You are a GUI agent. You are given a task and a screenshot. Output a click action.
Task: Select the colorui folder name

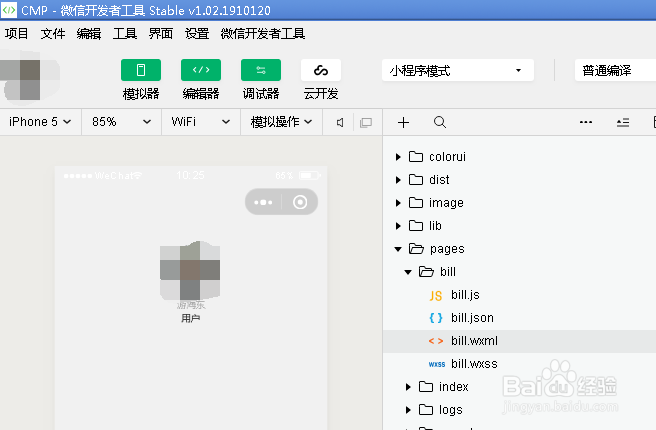(447, 157)
